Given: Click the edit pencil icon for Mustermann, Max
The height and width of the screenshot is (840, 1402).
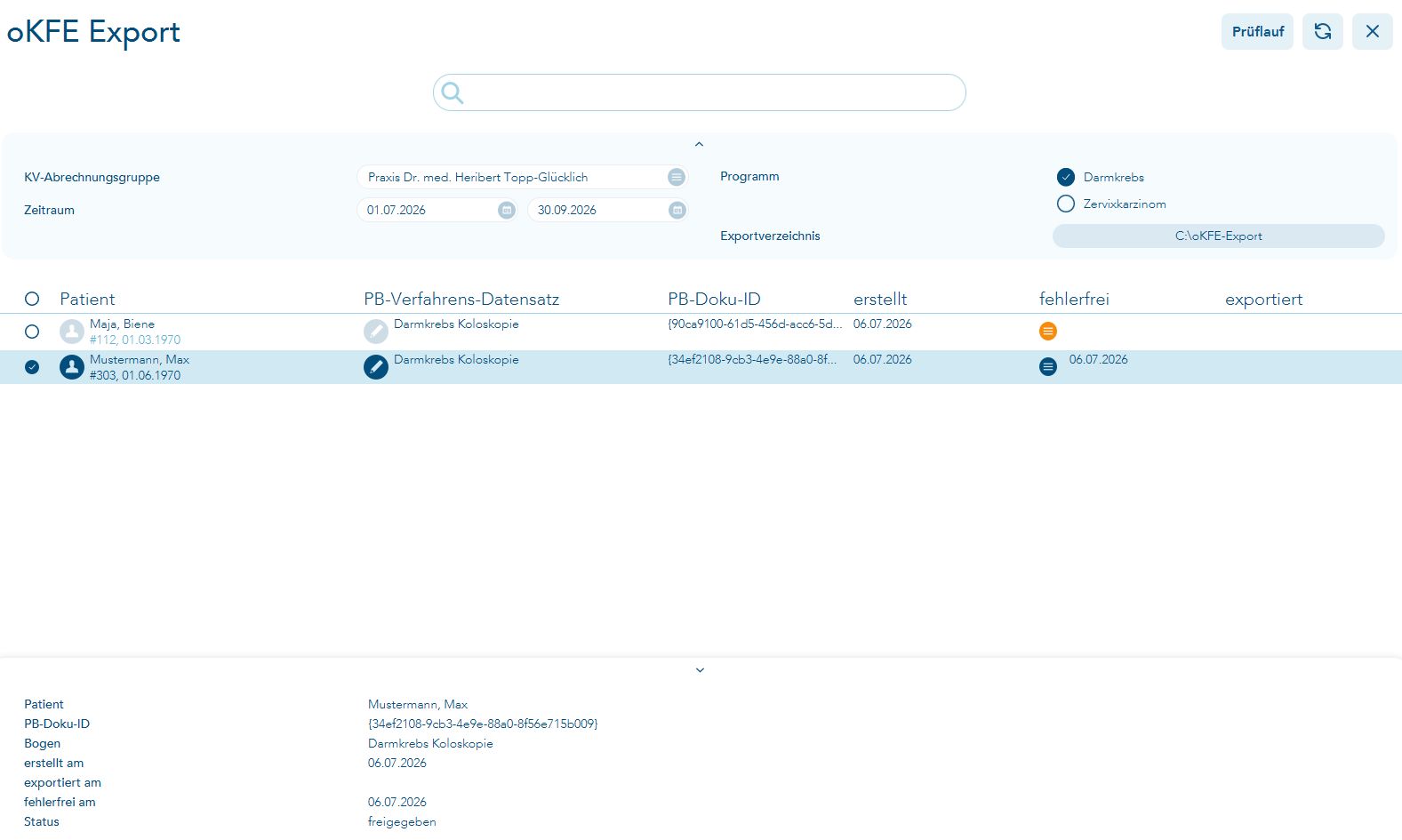Looking at the screenshot, I should click(x=376, y=367).
